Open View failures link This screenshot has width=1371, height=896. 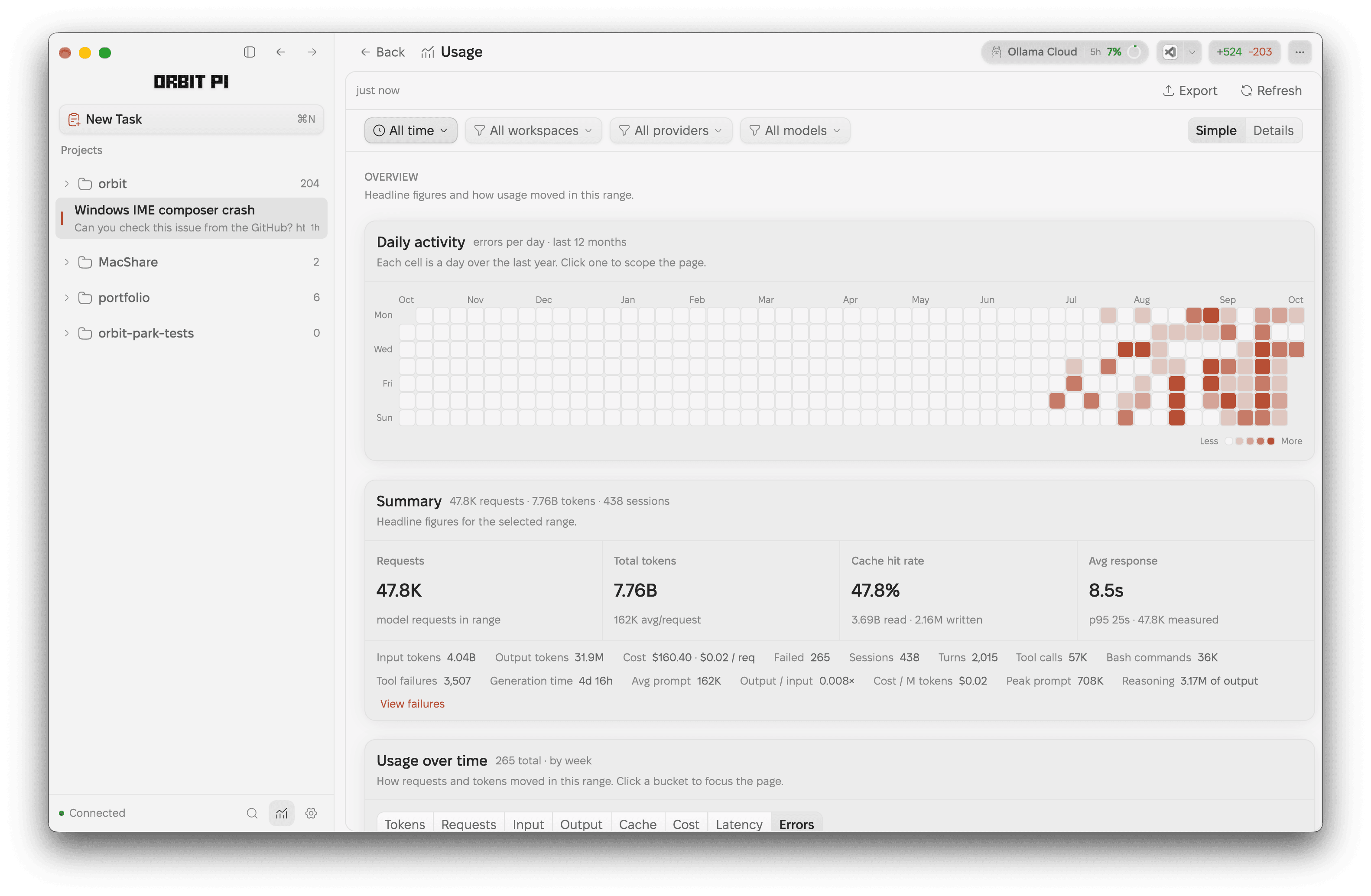click(x=412, y=703)
